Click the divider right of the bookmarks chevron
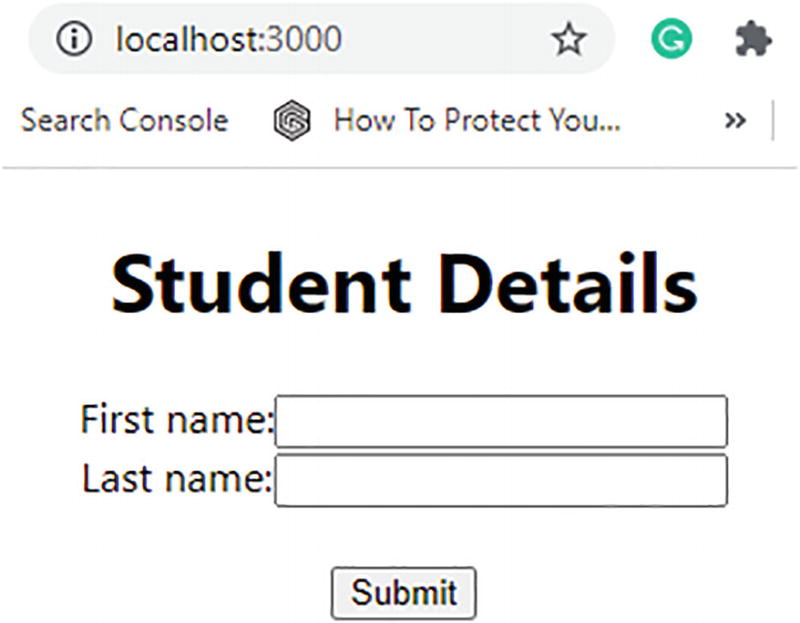The width and height of the screenshot is (800, 623). point(774,121)
